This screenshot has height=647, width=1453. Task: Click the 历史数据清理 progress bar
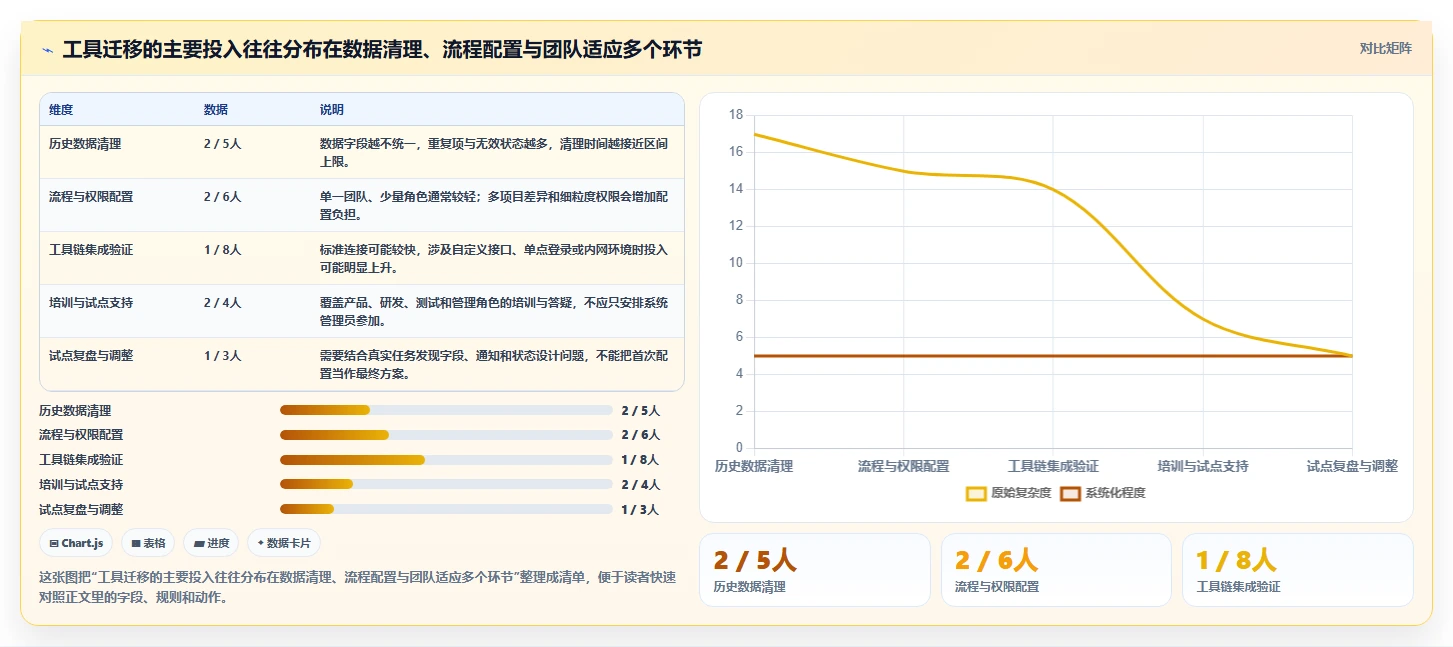(446, 410)
